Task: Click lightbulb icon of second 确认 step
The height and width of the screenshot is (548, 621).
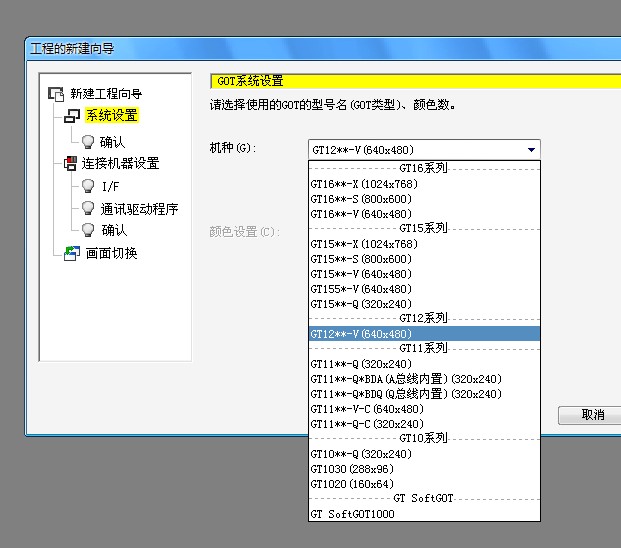Action: 88,231
